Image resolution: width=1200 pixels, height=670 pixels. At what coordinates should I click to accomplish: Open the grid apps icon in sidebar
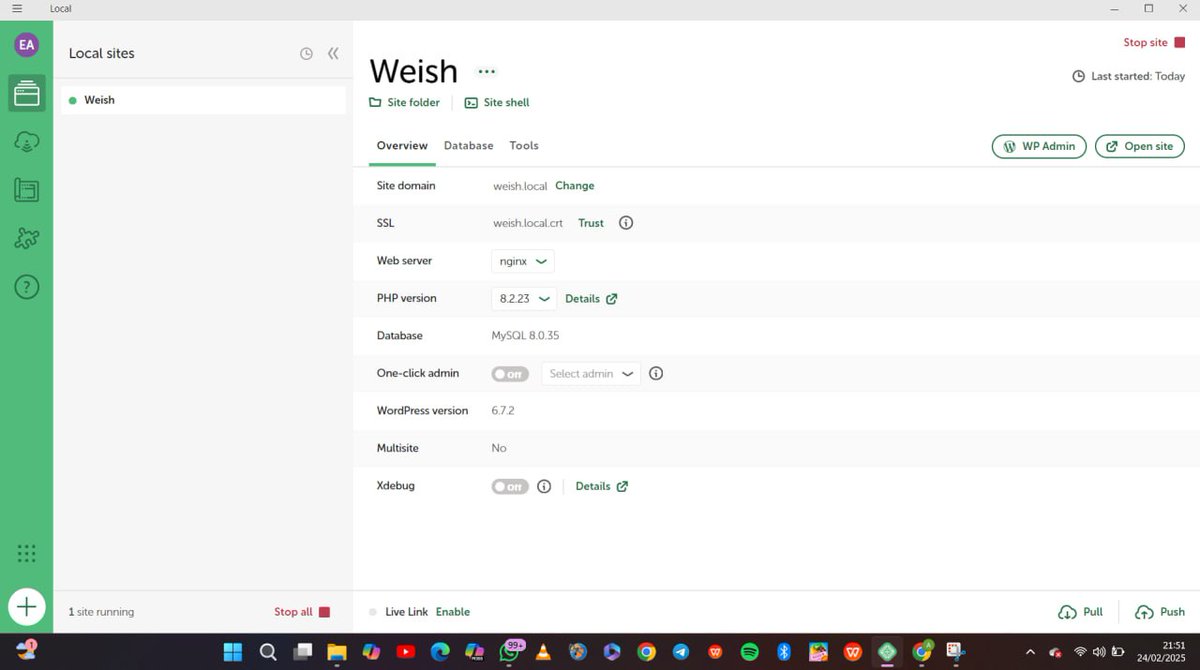click(27, 553)
